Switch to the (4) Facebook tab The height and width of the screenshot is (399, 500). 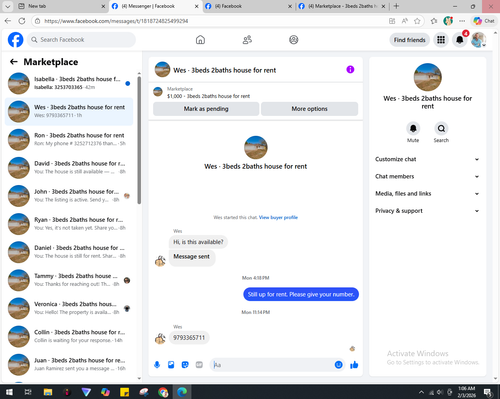247,6
